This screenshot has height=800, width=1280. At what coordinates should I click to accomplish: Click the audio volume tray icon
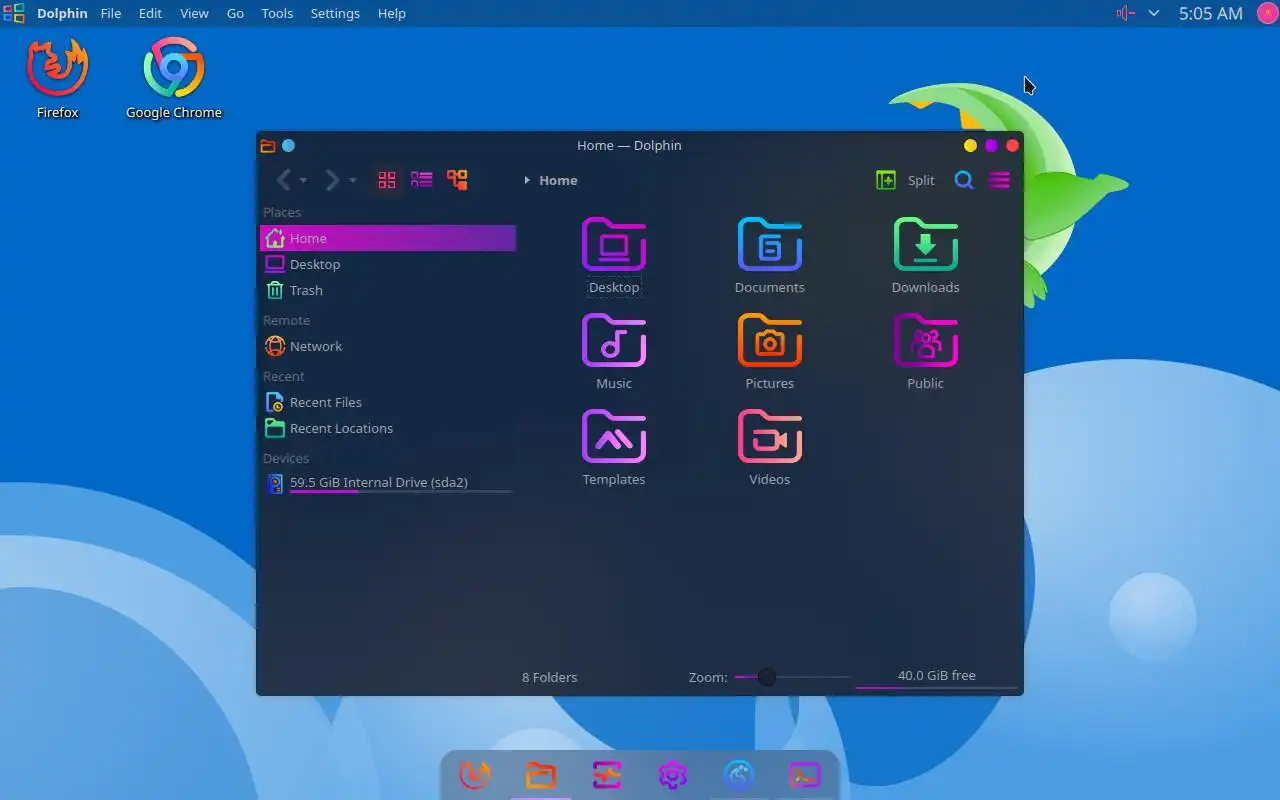click(1125, 13)
